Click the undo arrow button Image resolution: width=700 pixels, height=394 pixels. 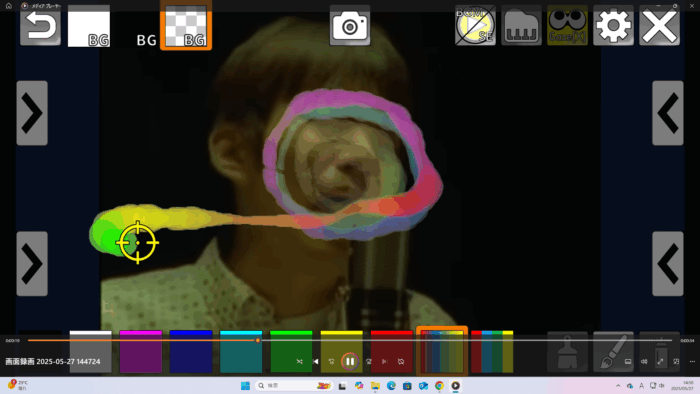point(40,27)
